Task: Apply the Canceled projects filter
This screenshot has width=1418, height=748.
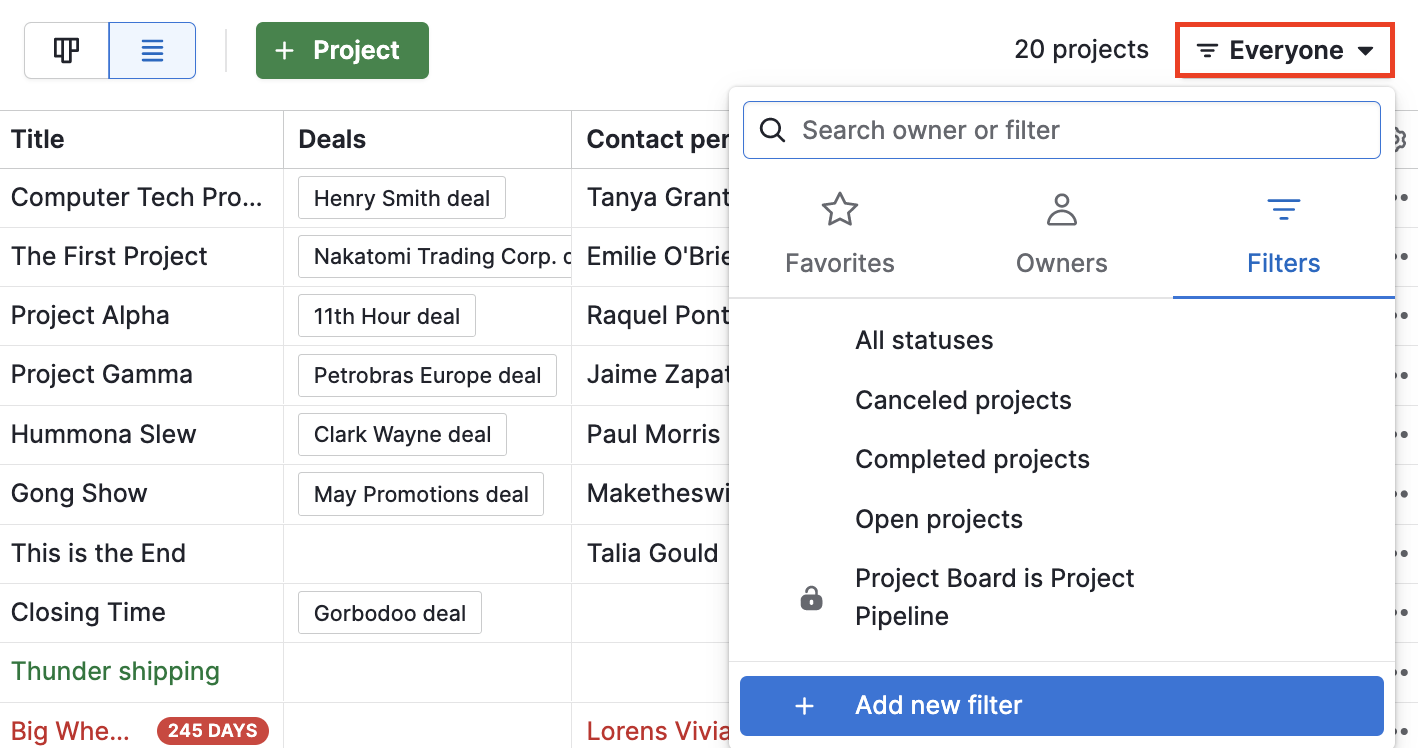Action: 963,400
